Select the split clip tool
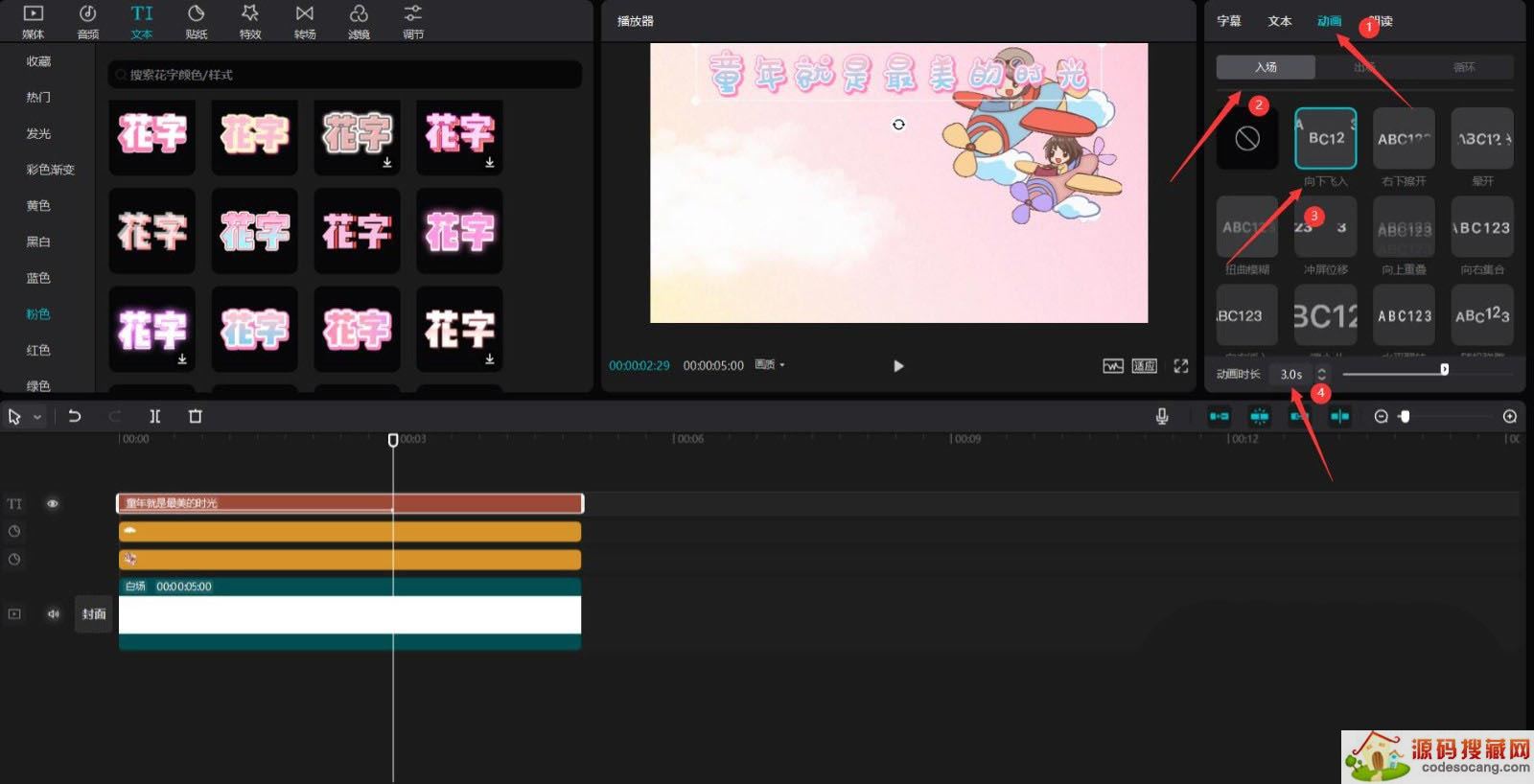 pos(154,416)
